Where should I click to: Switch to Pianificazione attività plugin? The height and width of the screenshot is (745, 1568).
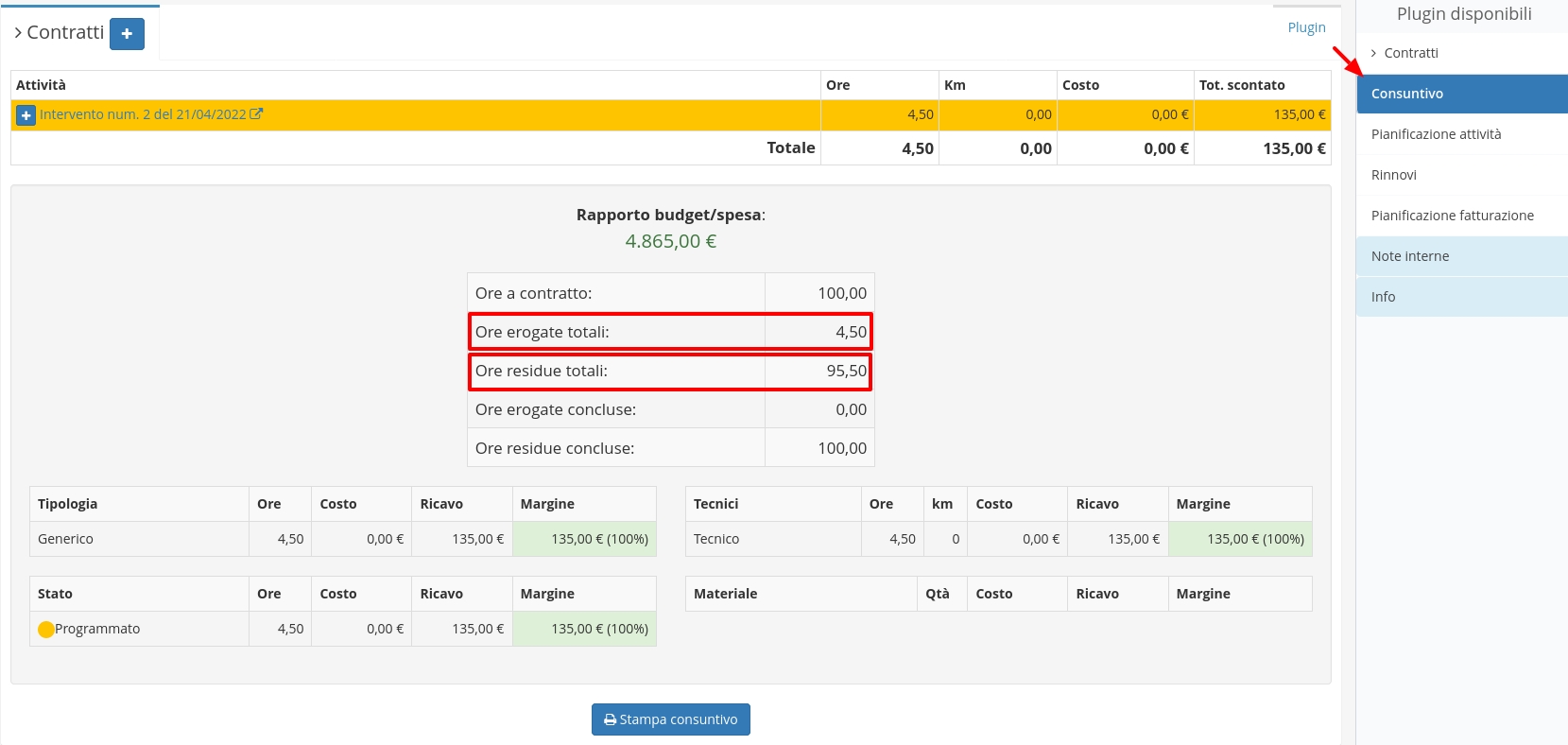click(x=1436, y=134)
